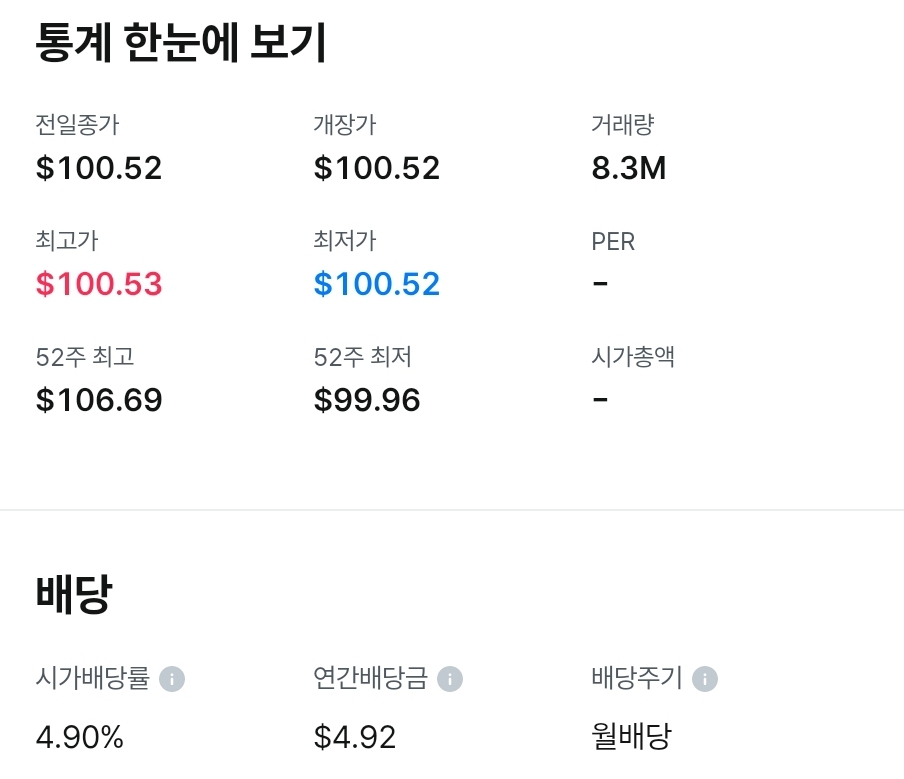Click the PER label
The image size is (904, 779).
pyautogui.click(x=613, y=241)
